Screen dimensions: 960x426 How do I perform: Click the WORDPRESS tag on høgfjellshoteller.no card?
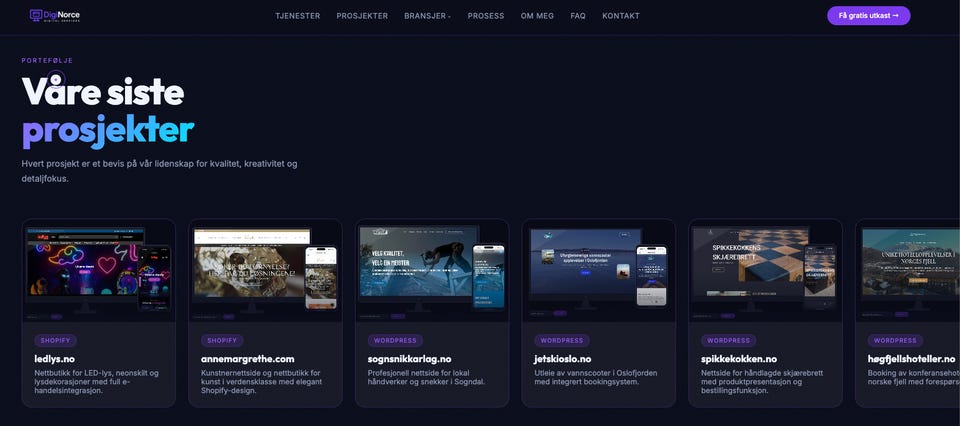(895, 340)
